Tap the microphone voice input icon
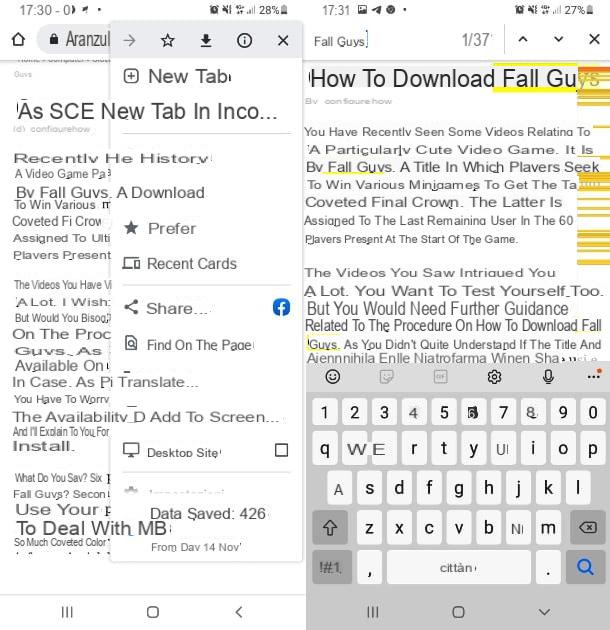This screenshot has width=610, height=630. point(548,376)
